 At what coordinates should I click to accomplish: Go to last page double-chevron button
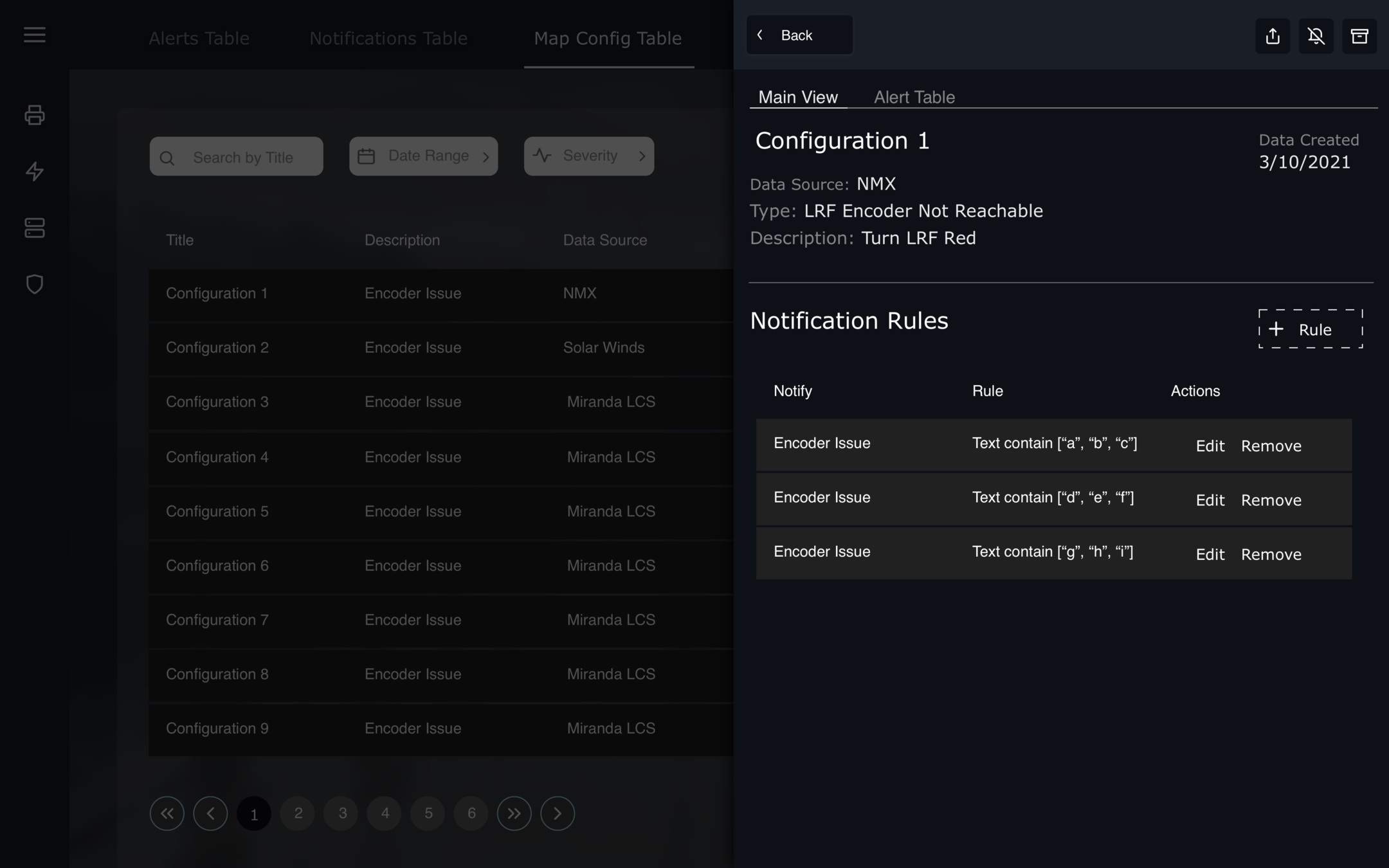coord(514,813)
